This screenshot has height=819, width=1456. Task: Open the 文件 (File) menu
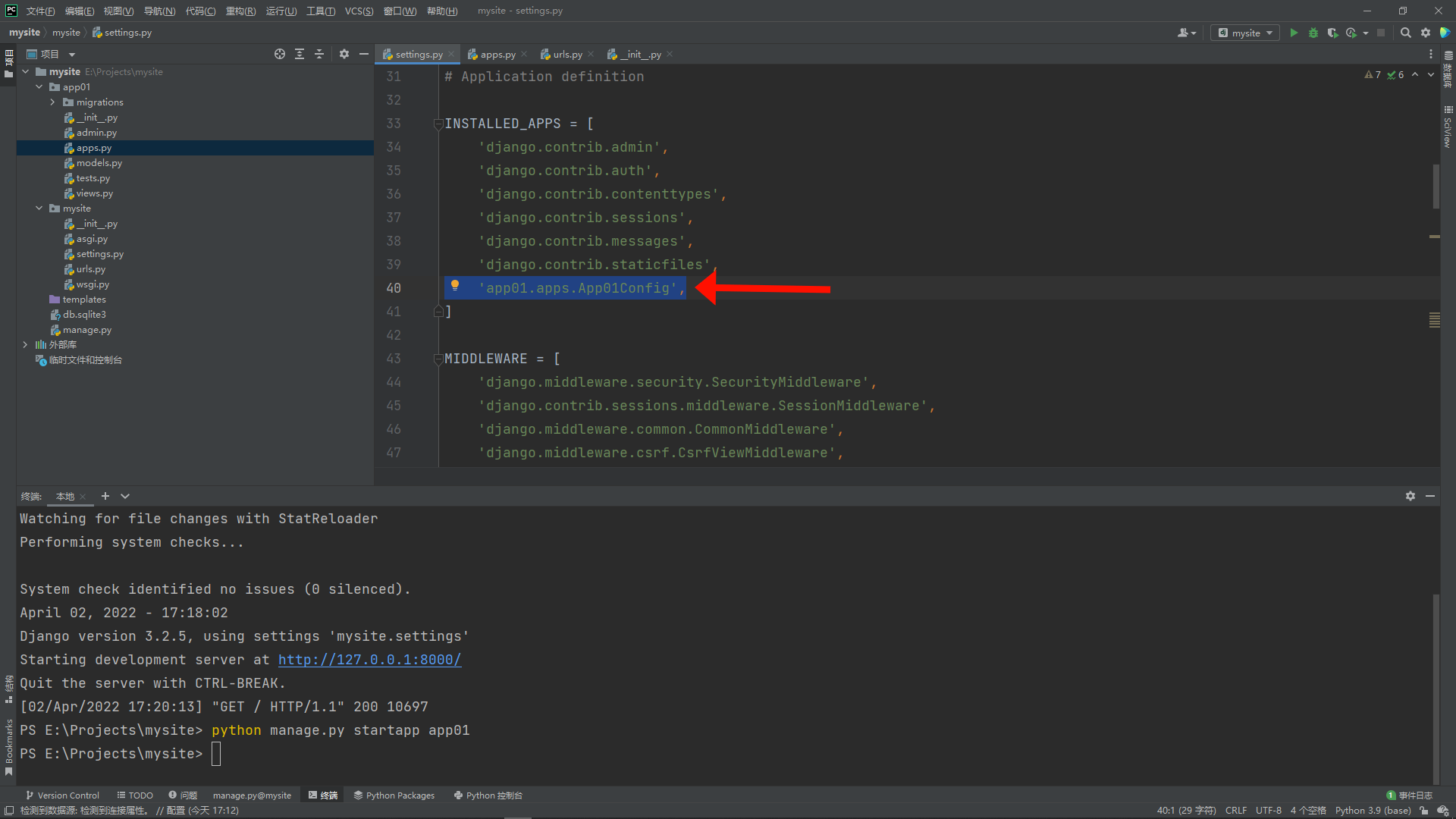[40, 11]
